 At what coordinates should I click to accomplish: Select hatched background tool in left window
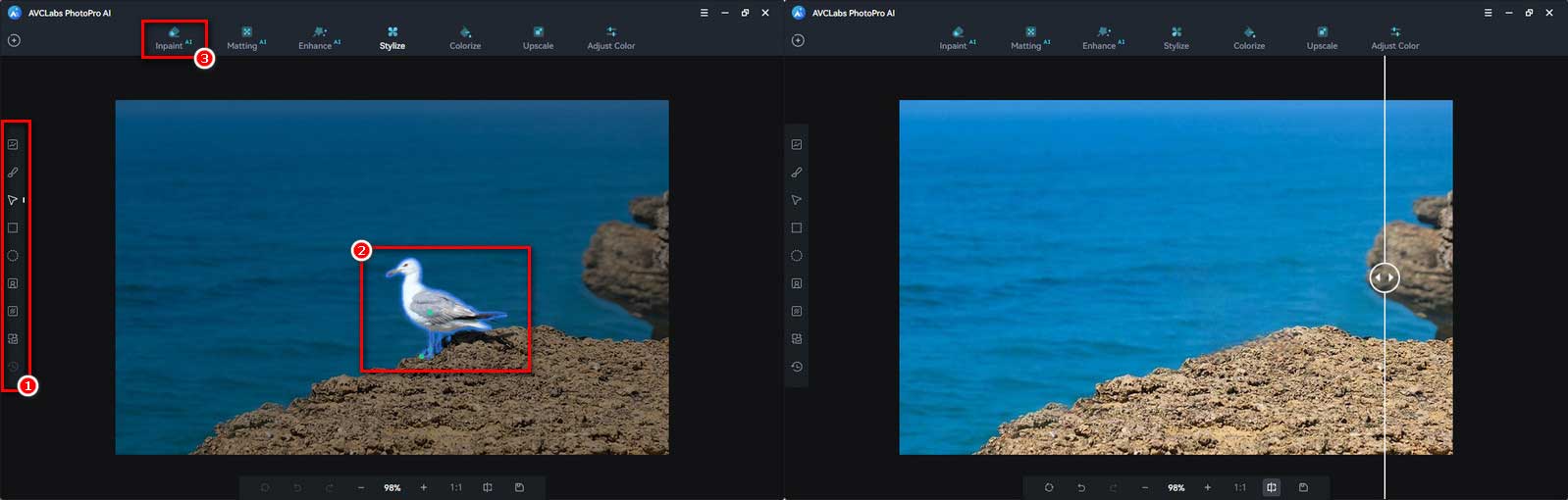[x=13, y=311]
